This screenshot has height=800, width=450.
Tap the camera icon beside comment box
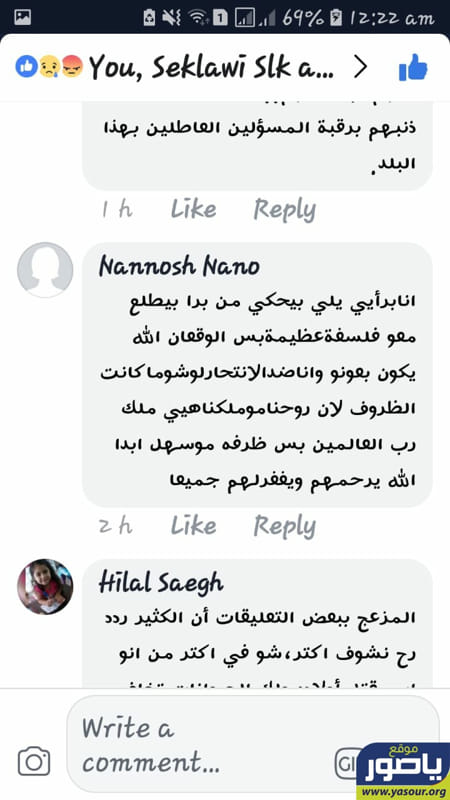click(34, 761)
